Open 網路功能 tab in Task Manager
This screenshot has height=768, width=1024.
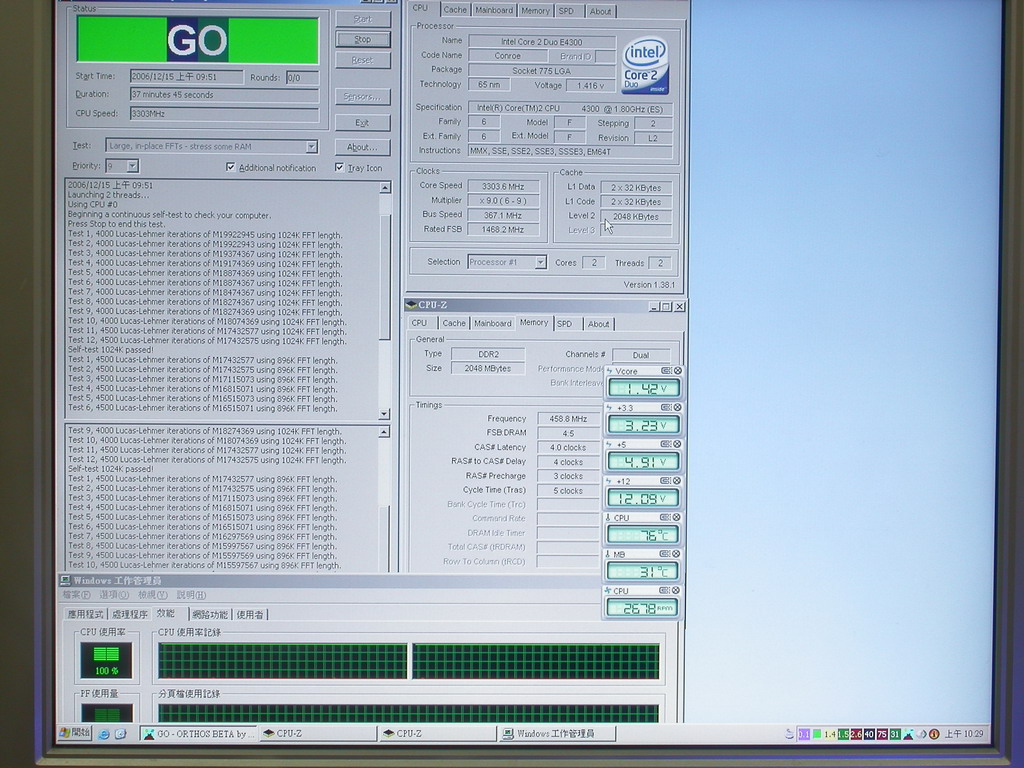pos(210,615)
